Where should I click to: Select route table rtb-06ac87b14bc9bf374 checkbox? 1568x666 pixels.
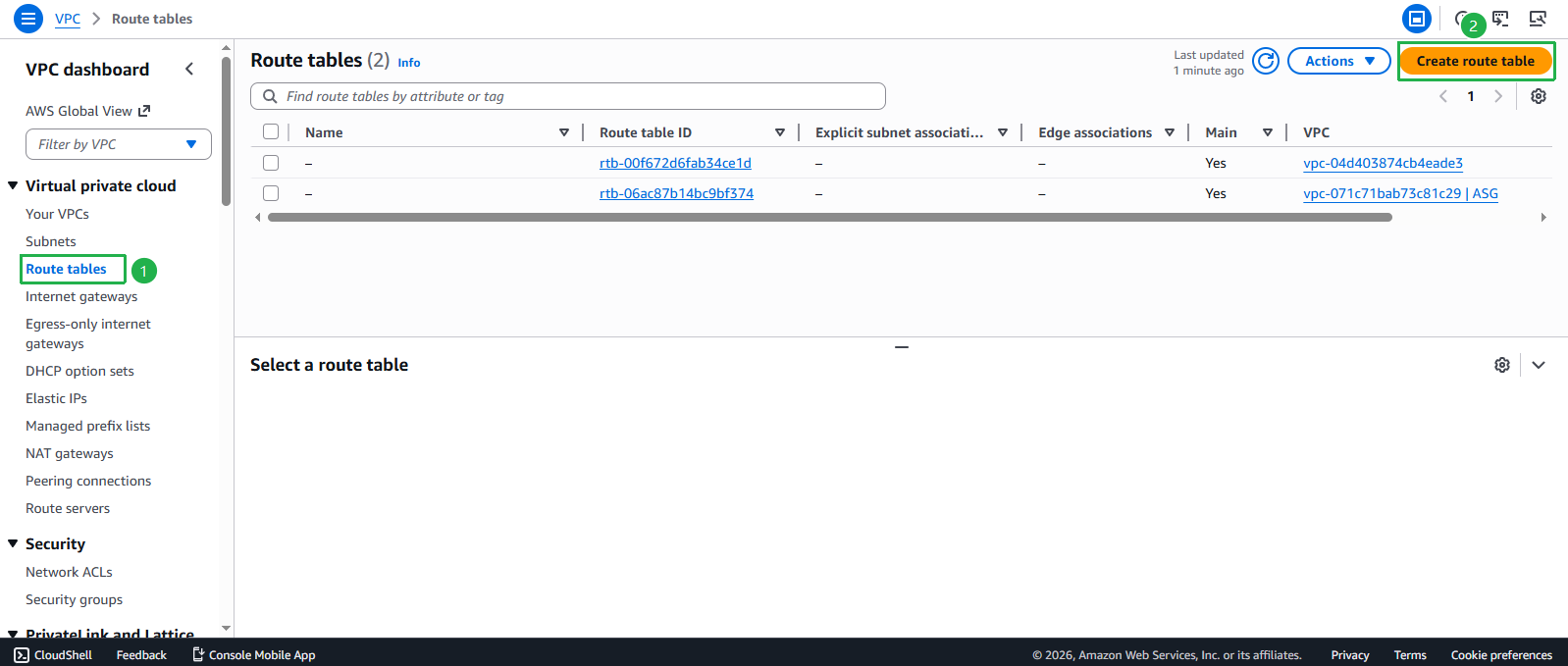coord(271,193)
